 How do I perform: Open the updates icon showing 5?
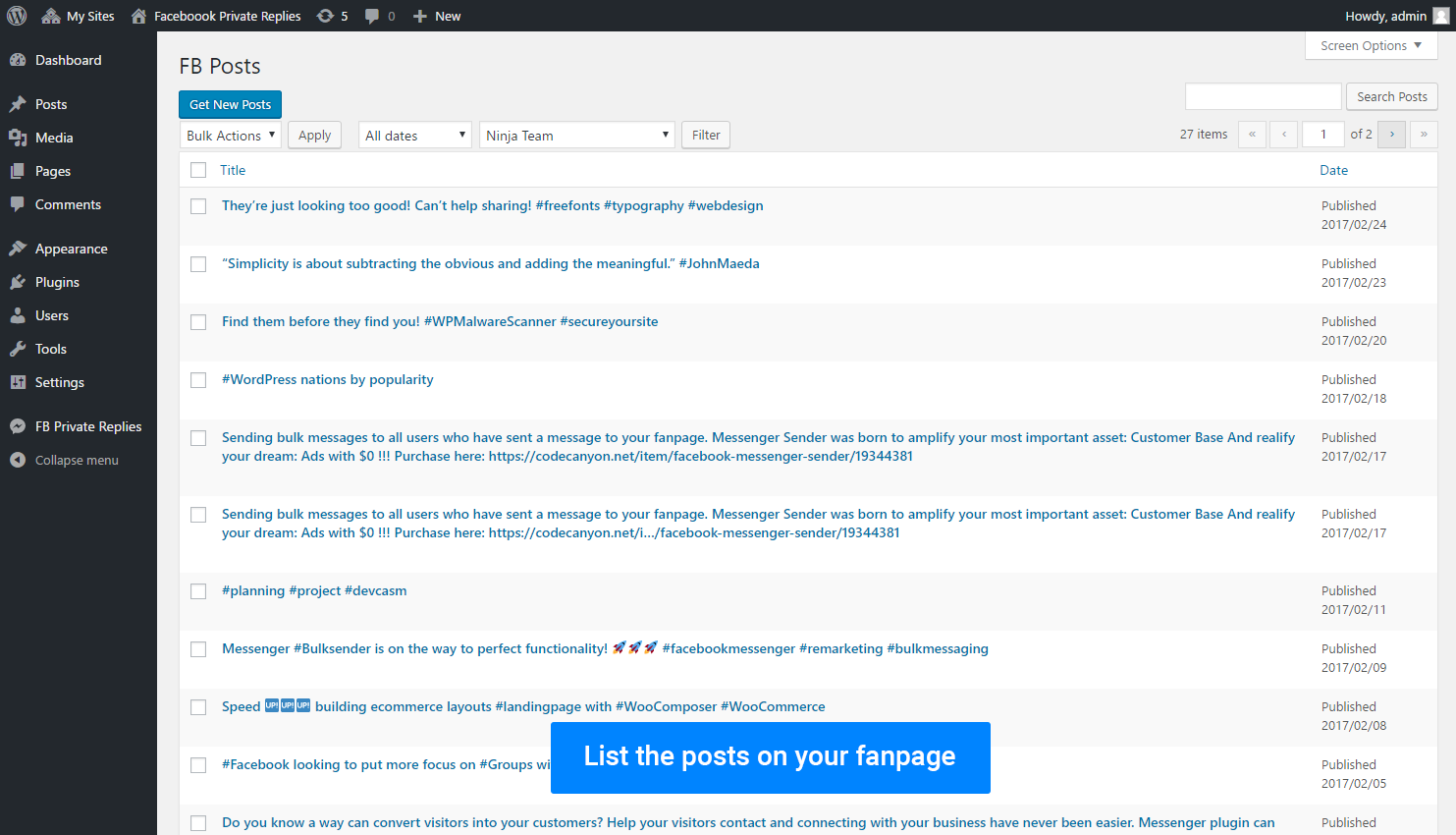click(325, 16)
